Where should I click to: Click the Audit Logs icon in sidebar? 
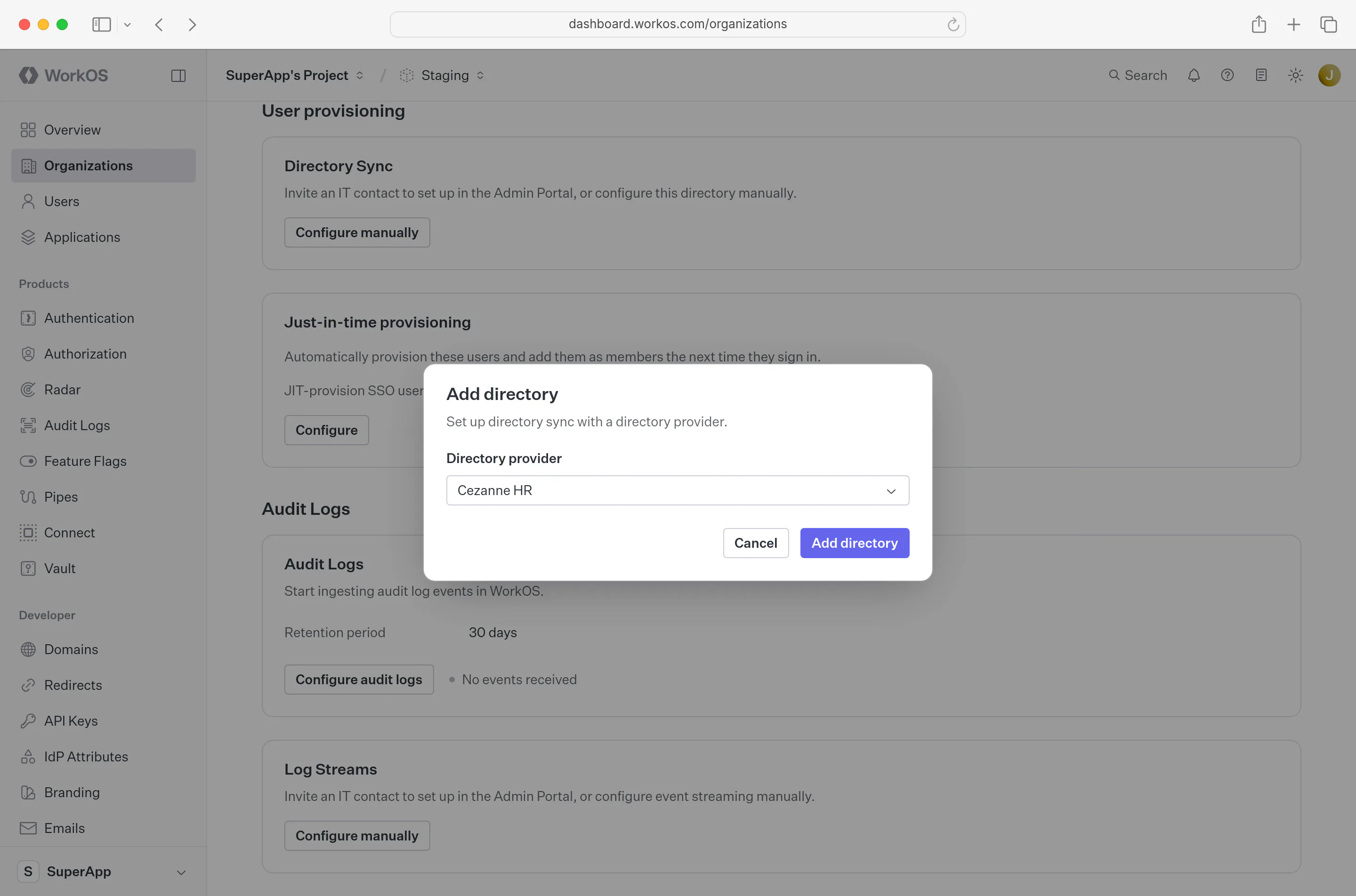pyautogui.click(x=28, y=425)
